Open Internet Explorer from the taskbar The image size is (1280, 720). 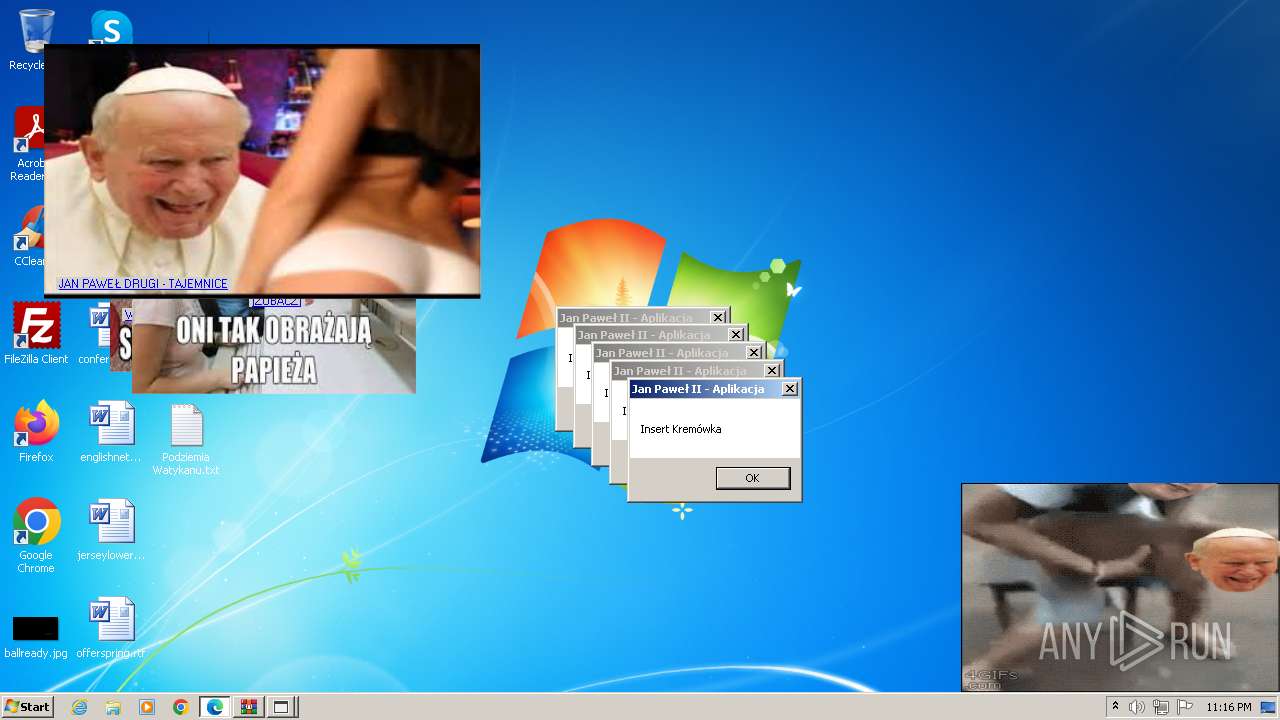(x=80, y=707)
